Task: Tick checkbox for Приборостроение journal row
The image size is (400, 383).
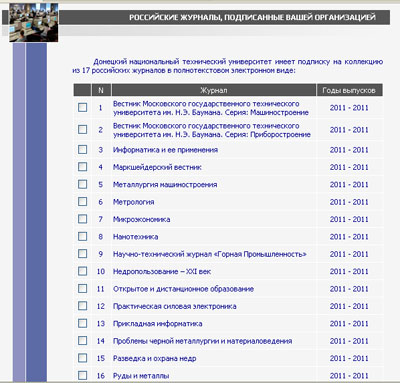Action: point(82,129)
